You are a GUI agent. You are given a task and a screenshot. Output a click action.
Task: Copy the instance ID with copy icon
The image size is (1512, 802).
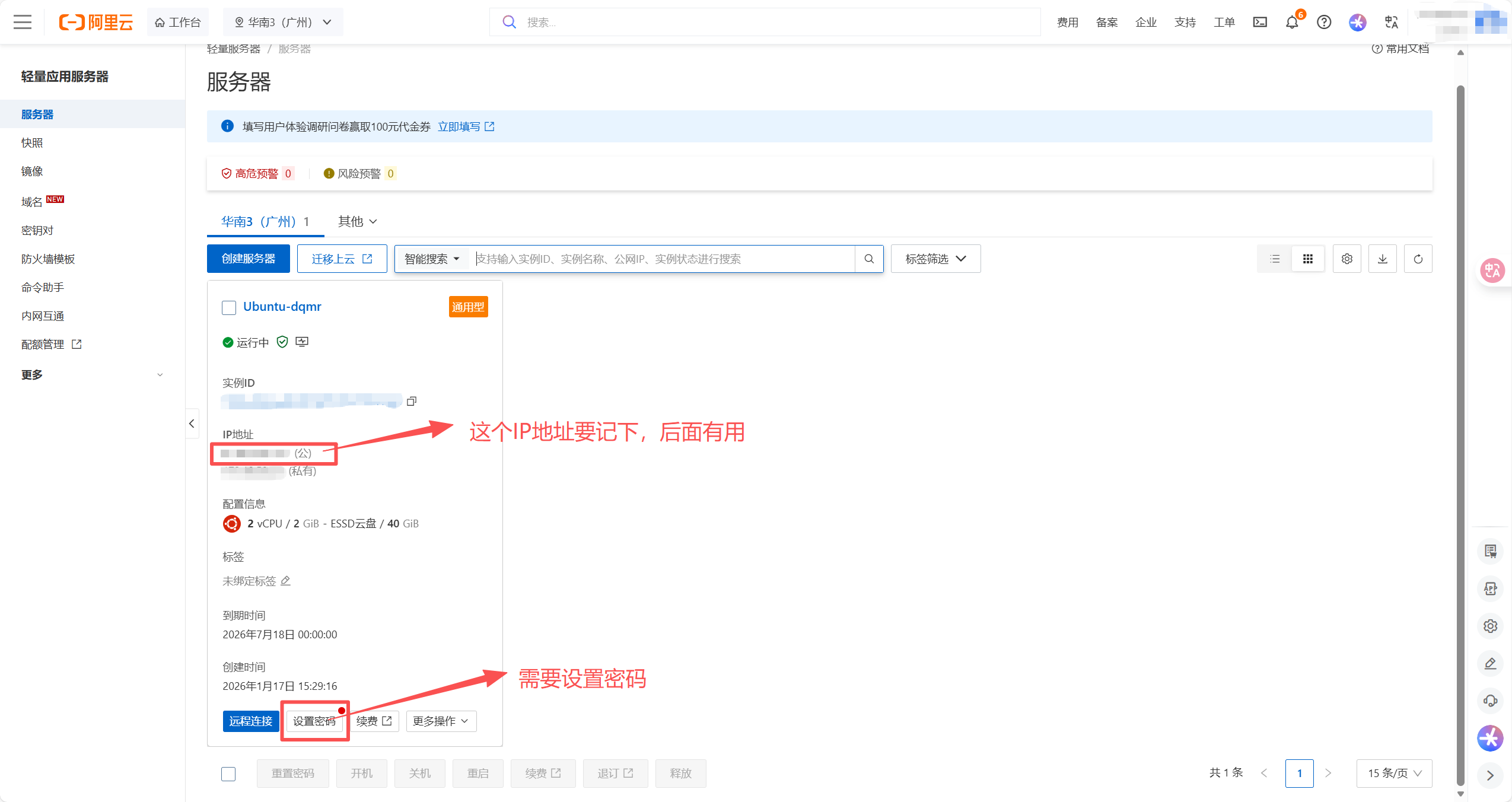[x=411, y=402]
